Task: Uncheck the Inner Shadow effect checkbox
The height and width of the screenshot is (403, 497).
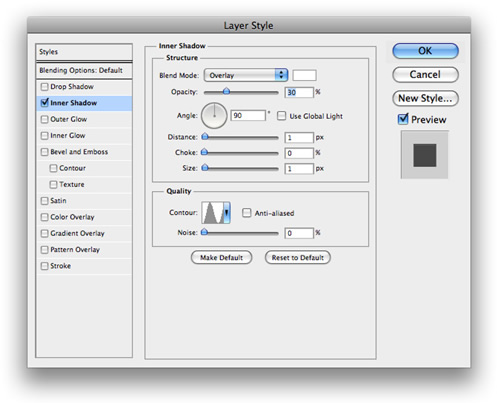Action: point(44,103)
